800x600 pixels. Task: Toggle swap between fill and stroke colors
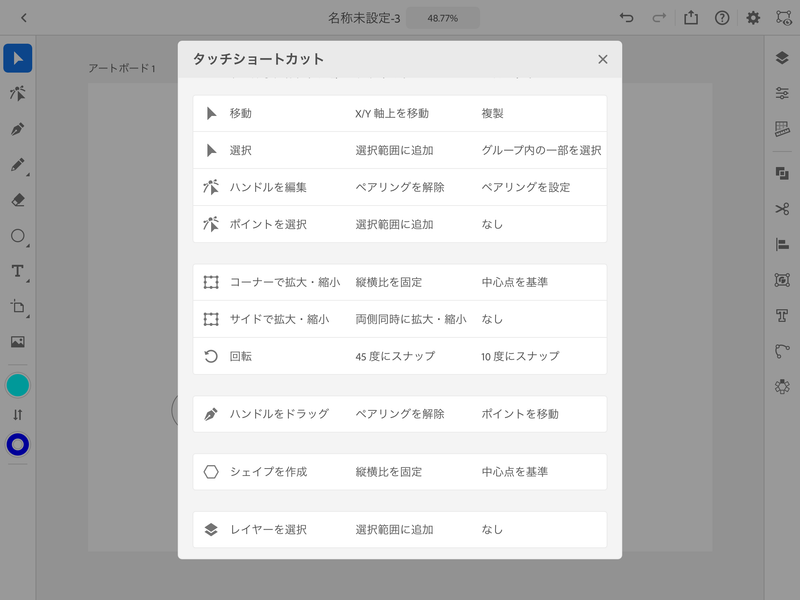pos(20,412)
